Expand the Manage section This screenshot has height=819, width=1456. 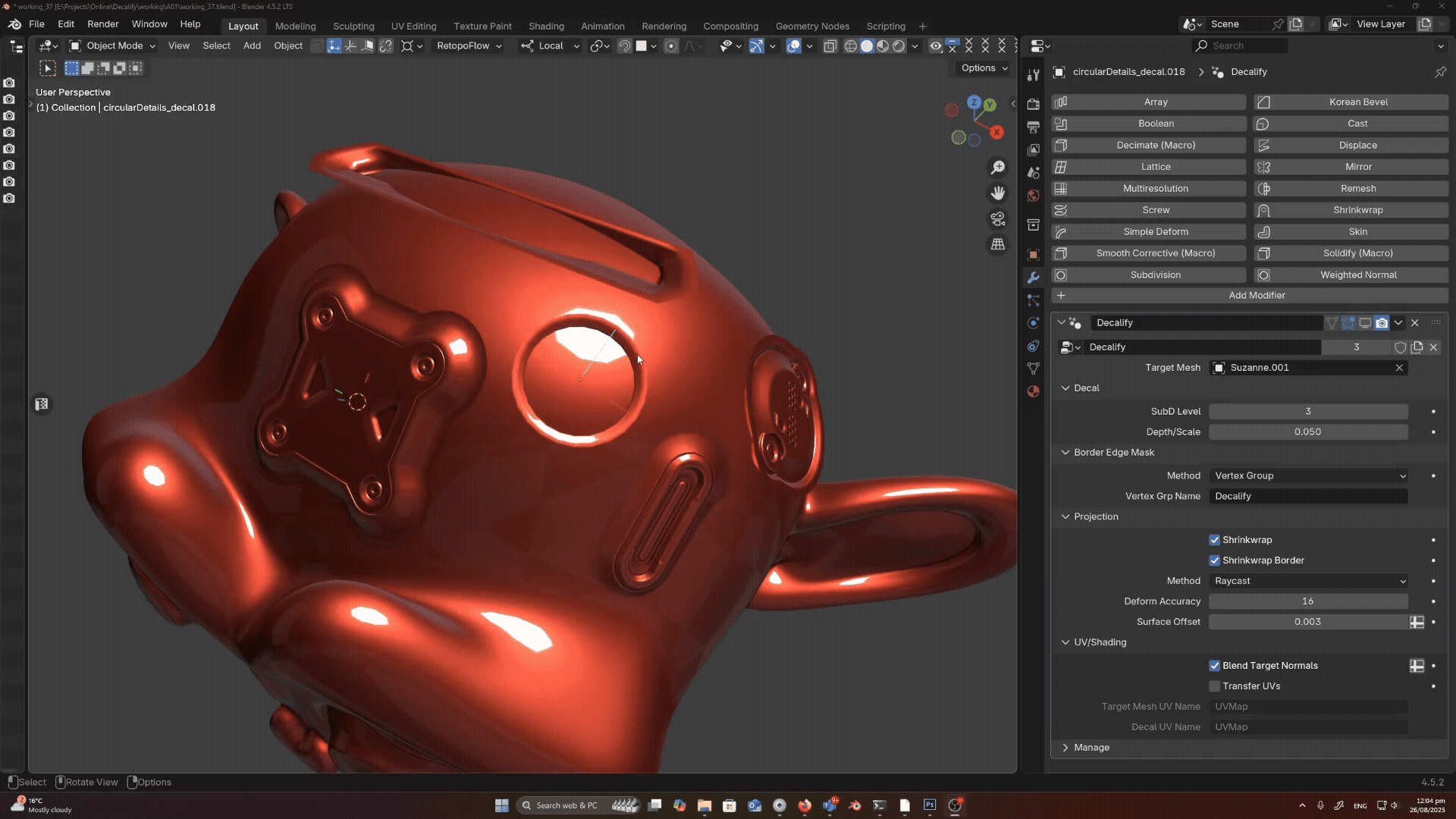tap(1090, 748)
